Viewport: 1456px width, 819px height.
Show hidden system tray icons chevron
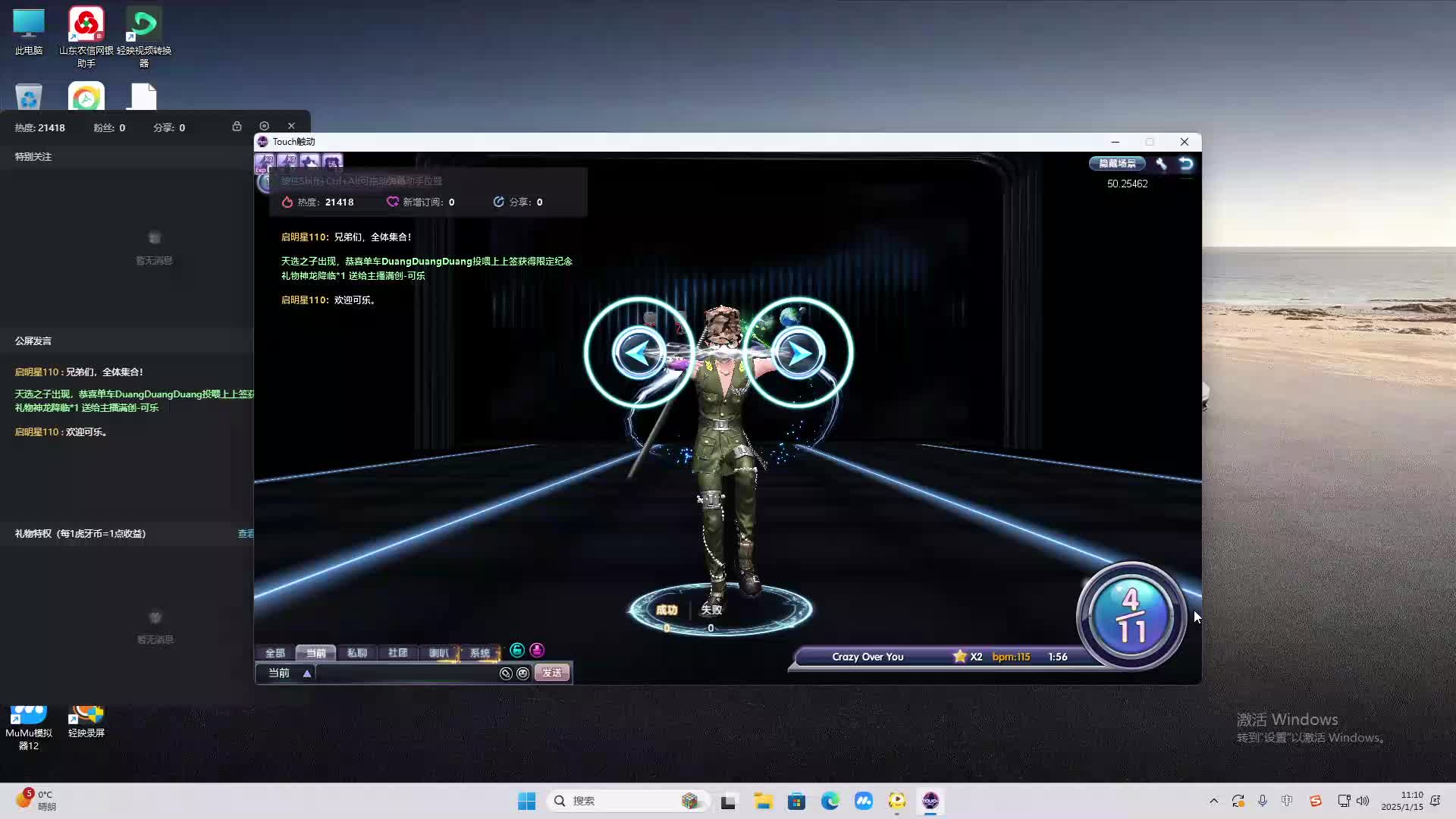1213,801
